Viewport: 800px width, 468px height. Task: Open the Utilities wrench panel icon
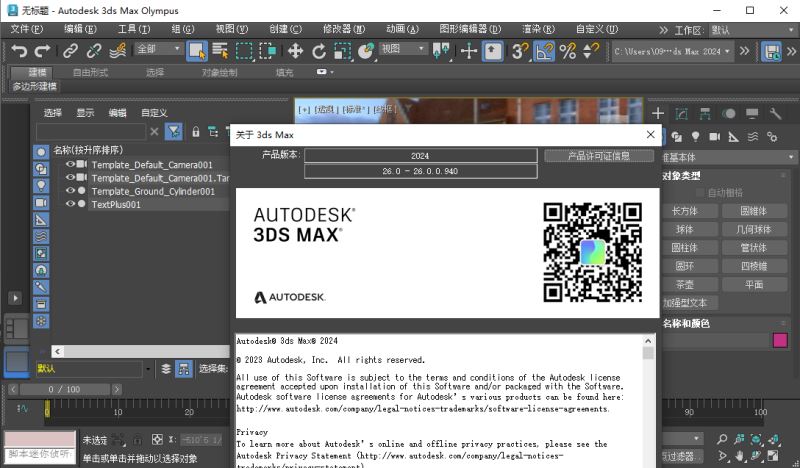(x=776, y=113)
